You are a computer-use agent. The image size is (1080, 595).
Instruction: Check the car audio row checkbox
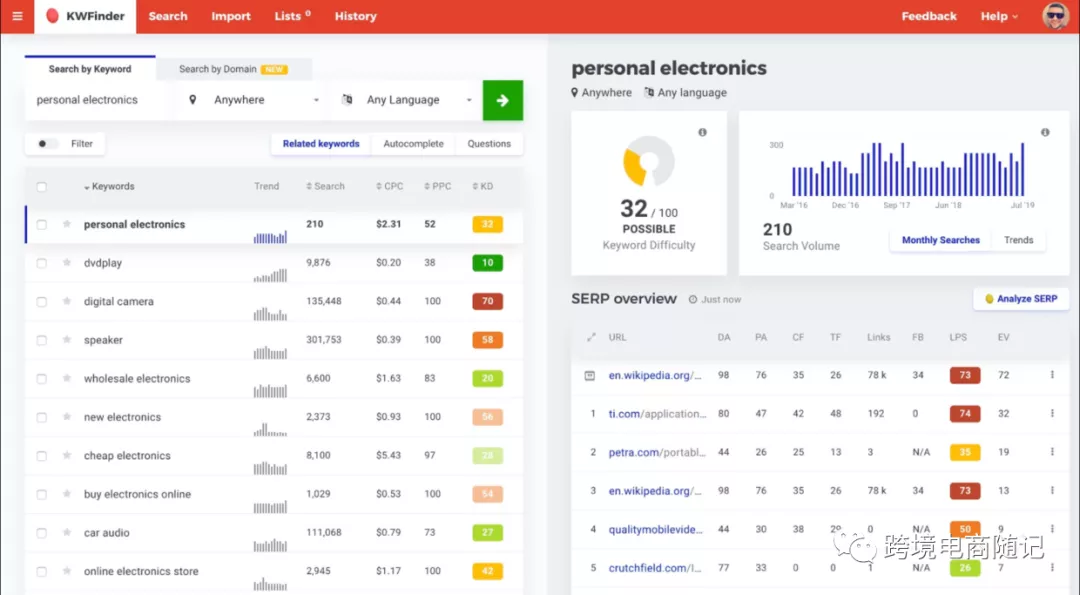click(x=42, y=533)
